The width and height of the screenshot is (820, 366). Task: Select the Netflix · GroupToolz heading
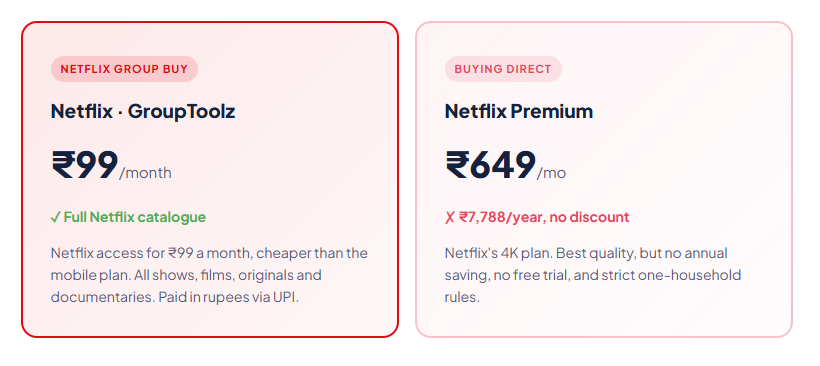pyautogui.click(x=143, y=111)
